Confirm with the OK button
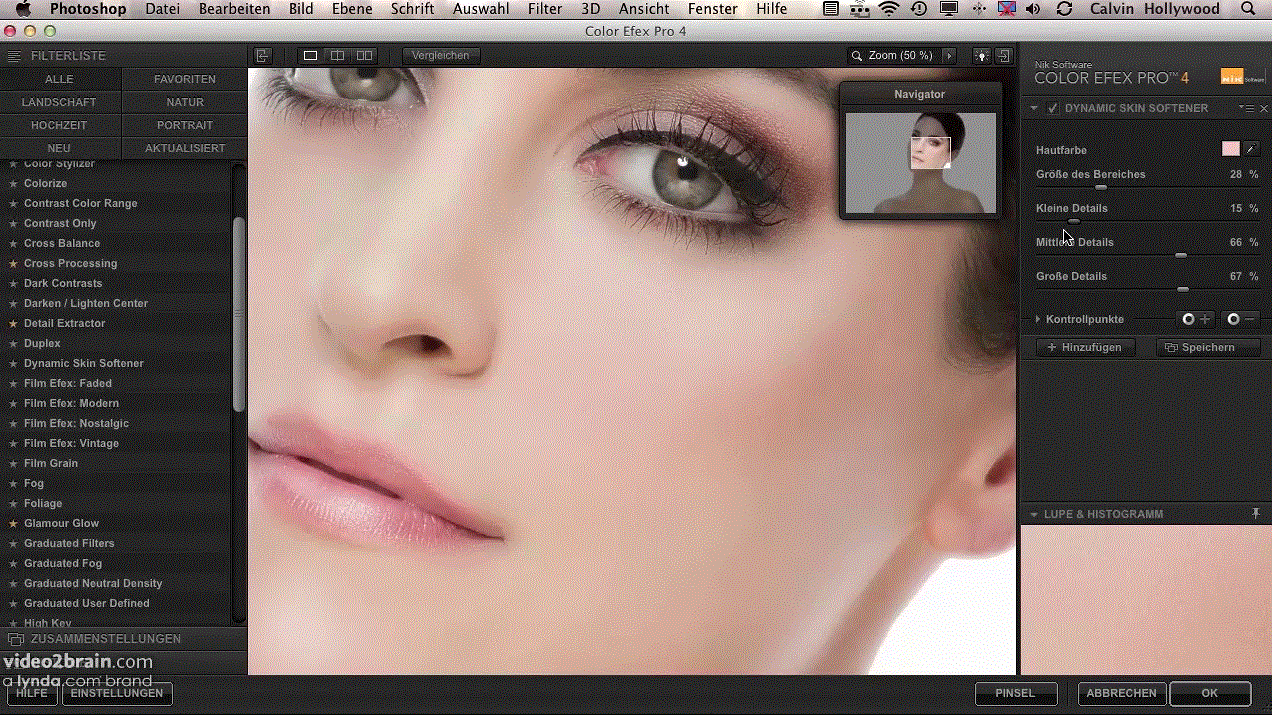1272x715 pixels. click(x=1210, y=693)
